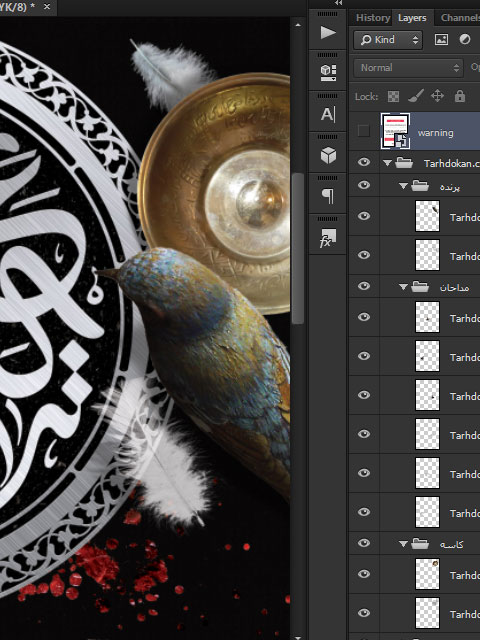Screen dimensions: 480x640
Task: Hide the first layer in کاسه group
Action: pos(364,574)
